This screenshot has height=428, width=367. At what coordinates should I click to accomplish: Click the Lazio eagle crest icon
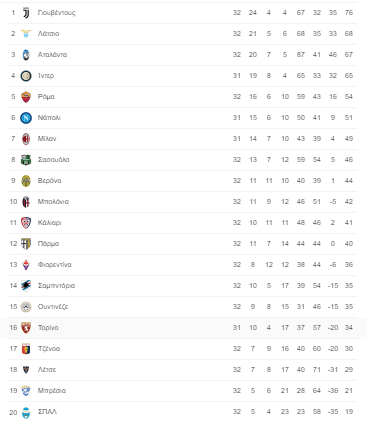26,34
